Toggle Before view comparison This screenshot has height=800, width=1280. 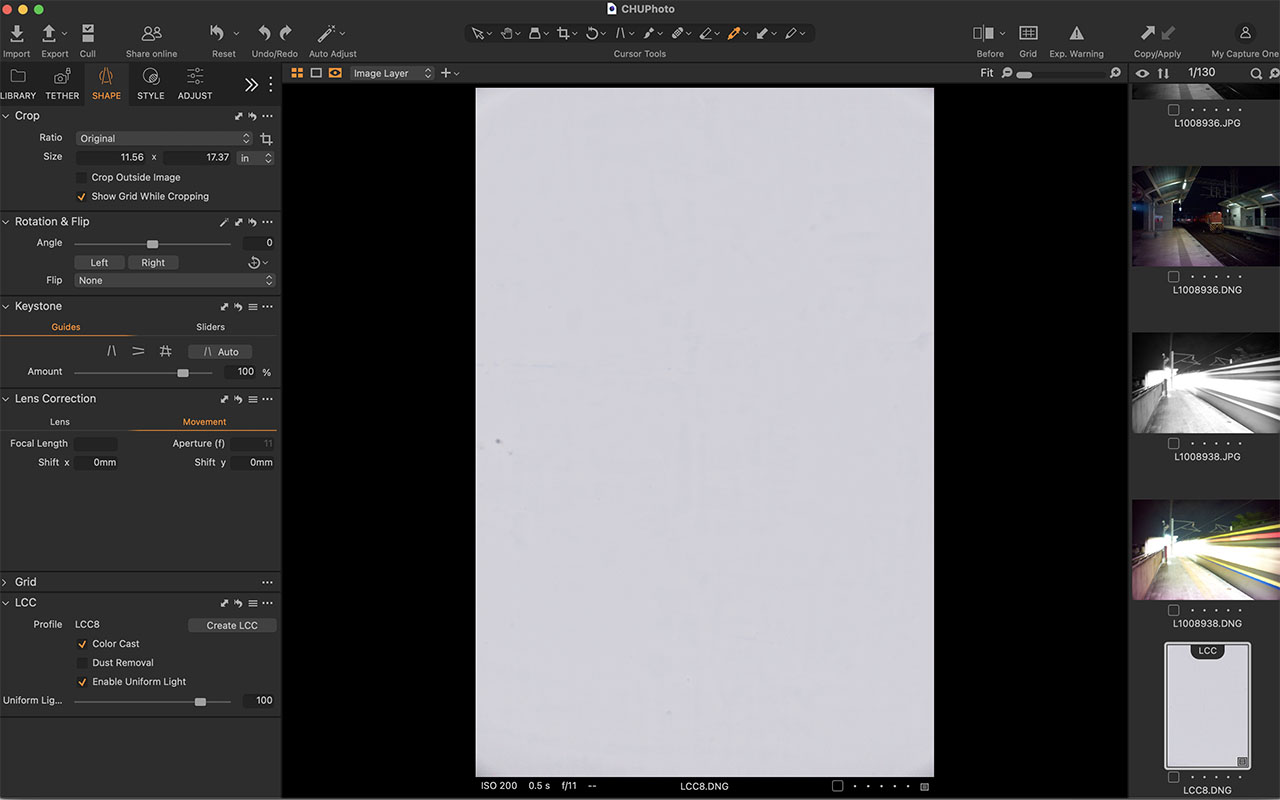(x=984, y=34)
